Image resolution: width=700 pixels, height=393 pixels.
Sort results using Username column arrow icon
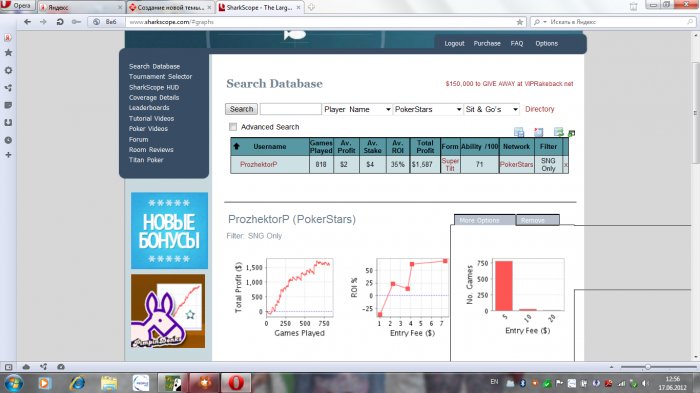click(237, 146)
